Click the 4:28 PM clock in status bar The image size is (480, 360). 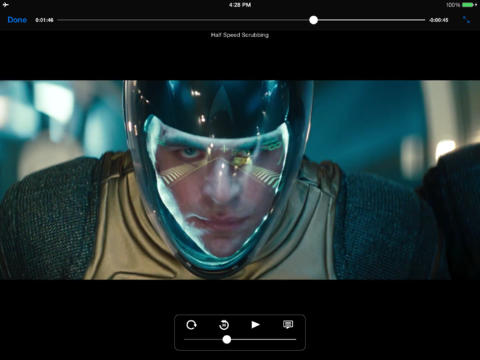240,5
